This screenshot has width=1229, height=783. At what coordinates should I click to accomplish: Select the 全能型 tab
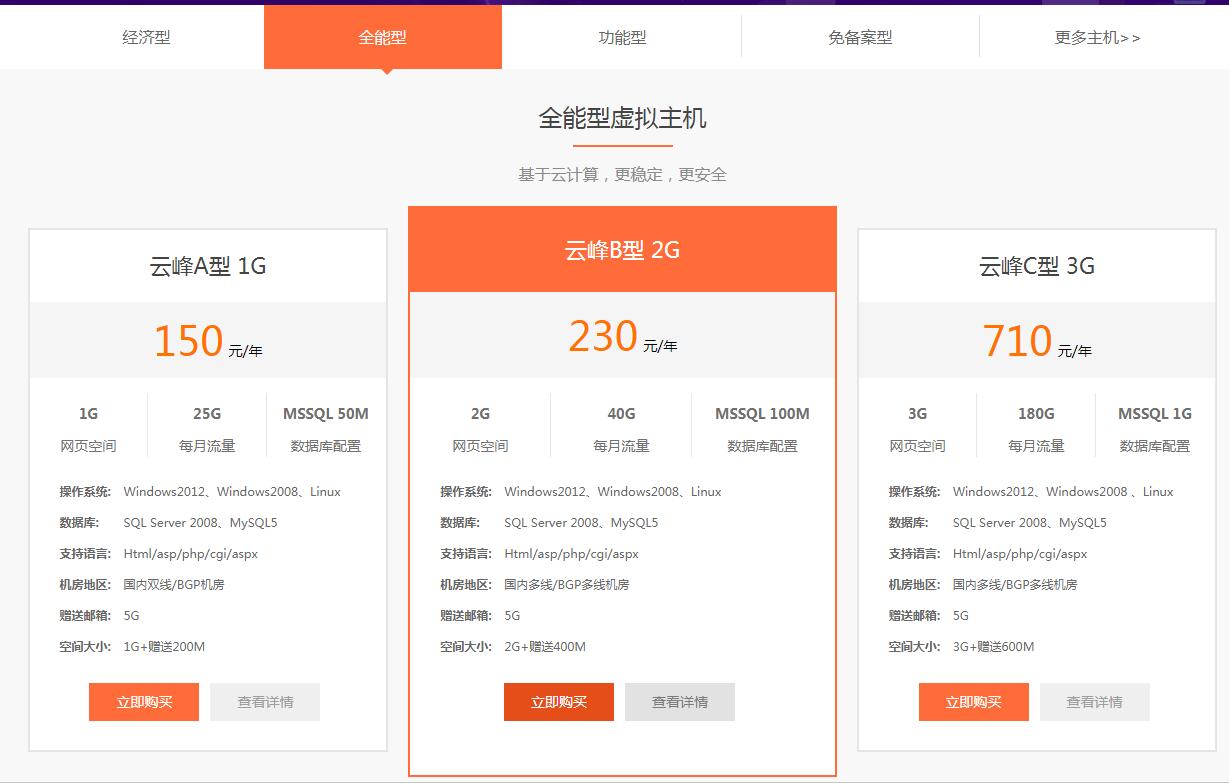pyautogui.click(x=383, y=37)
